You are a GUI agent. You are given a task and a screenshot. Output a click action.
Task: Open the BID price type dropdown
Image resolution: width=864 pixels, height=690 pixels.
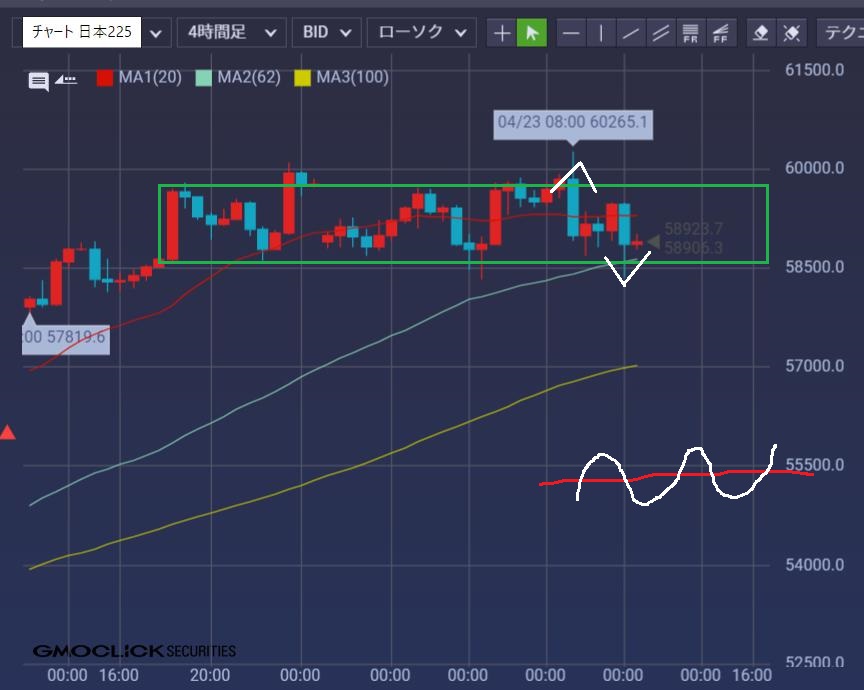coord(326,33)
